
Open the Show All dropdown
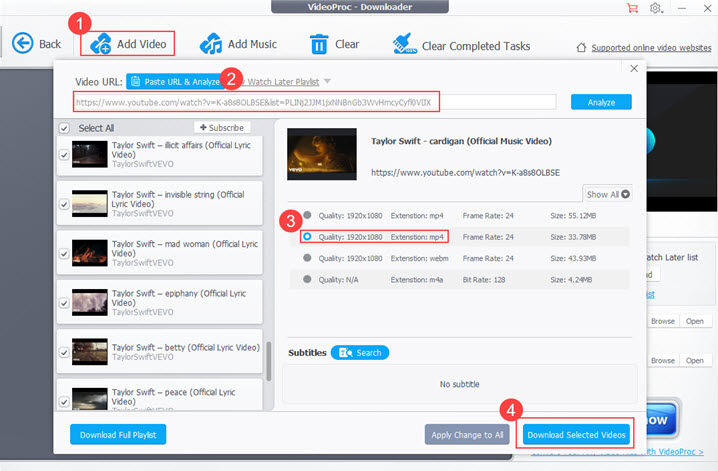tap(608, 195)
